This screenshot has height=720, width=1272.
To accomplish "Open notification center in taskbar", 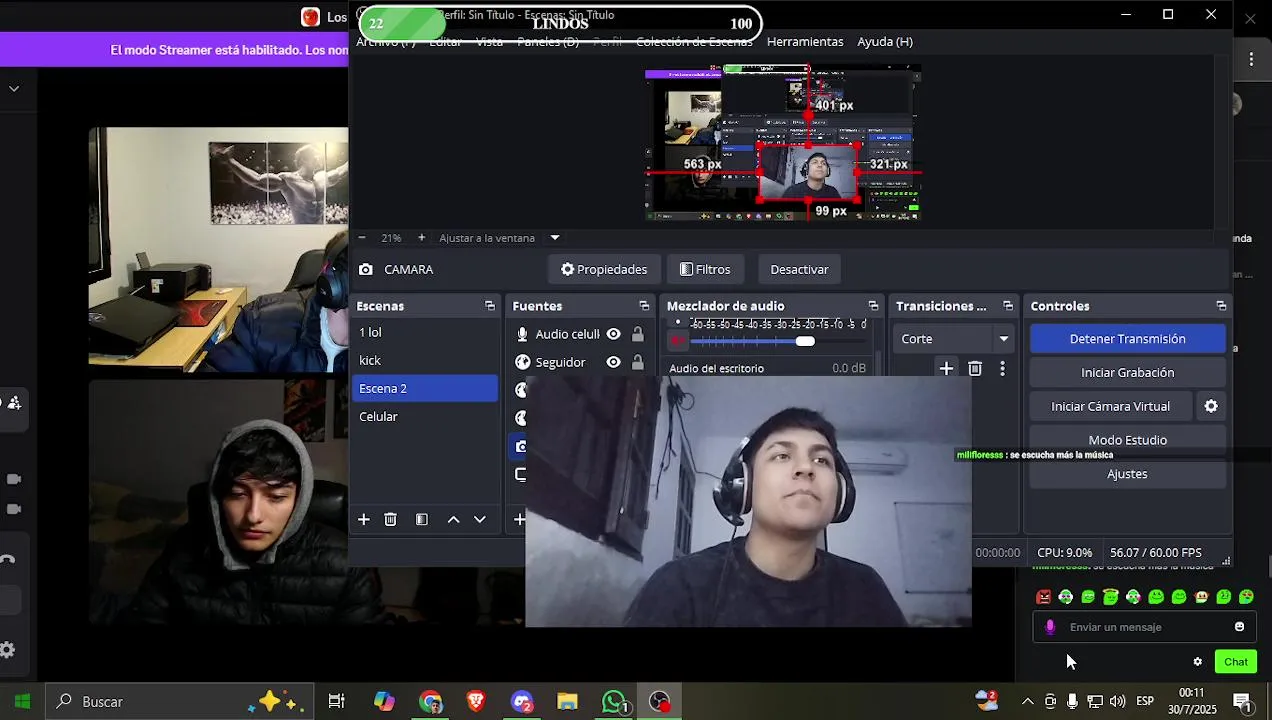I will click(1241, 702).
